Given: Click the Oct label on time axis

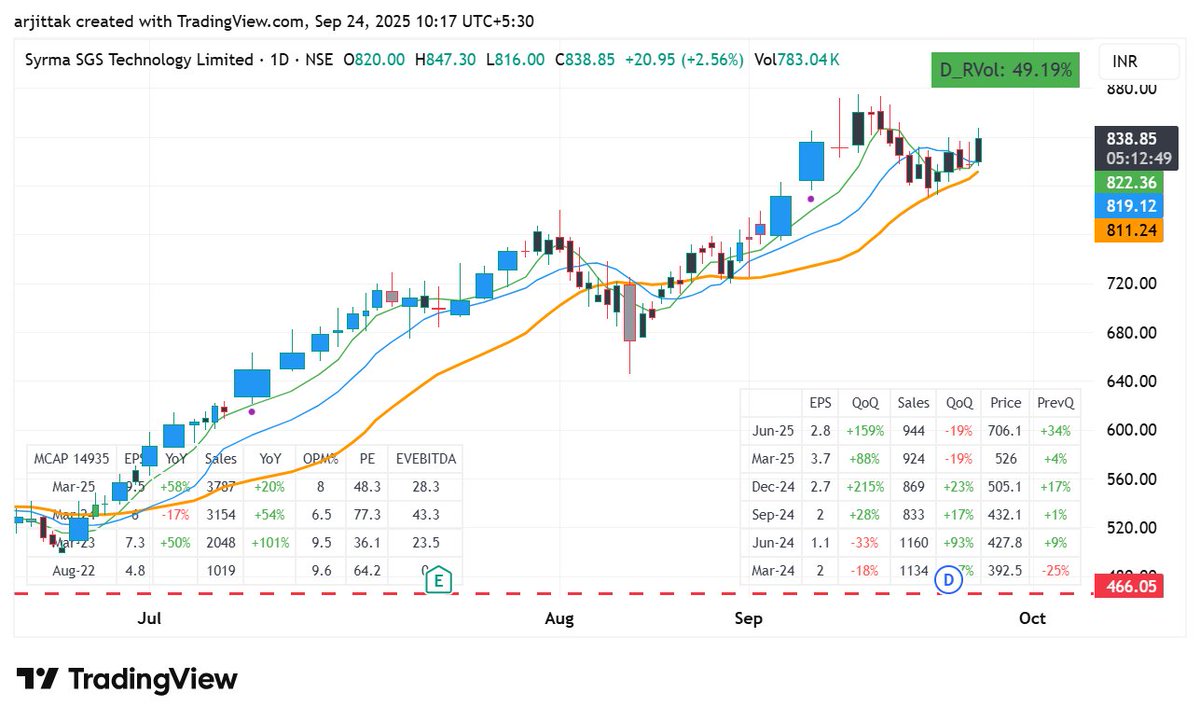Looking at the screenshot, I should pos(1032,619).
